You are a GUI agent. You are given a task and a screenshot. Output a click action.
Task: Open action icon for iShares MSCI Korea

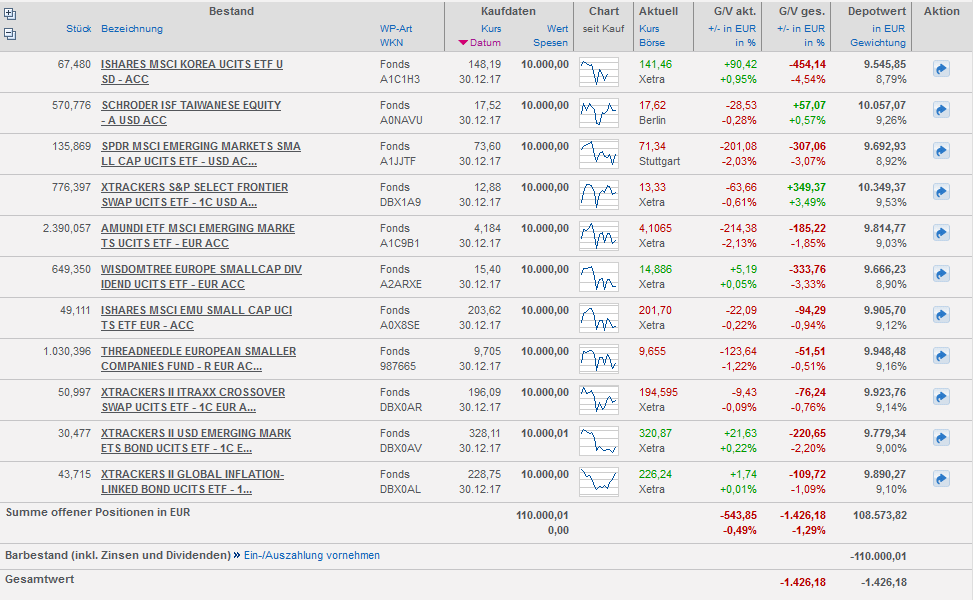tap(941, 69)
